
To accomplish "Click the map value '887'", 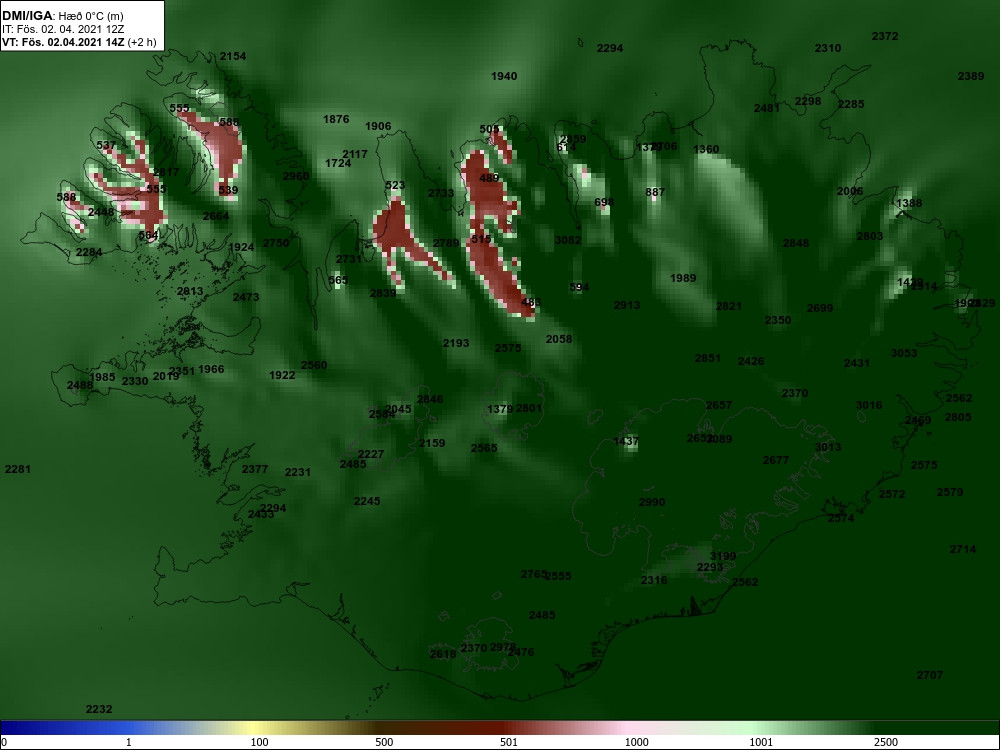I will (x=655, y=192).
